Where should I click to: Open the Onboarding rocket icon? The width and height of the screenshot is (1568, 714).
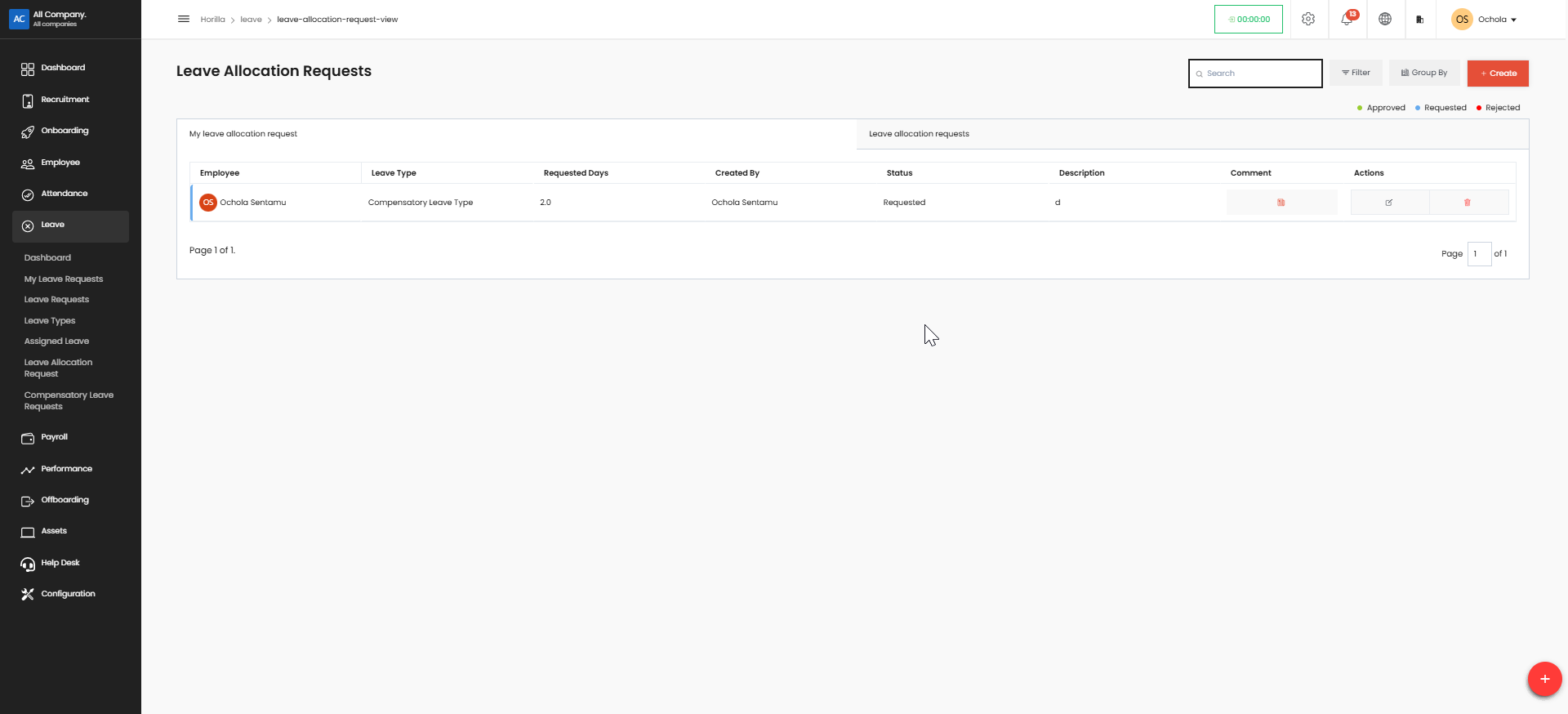point(28,132)
